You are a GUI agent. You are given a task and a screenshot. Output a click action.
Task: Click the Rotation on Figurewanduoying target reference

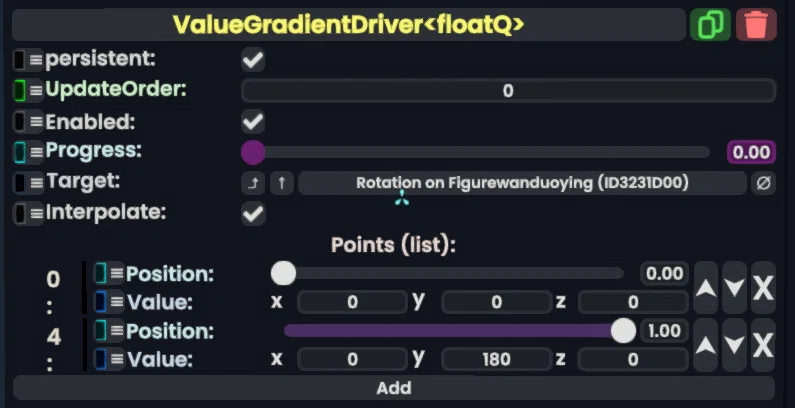[x=522, y=183]
